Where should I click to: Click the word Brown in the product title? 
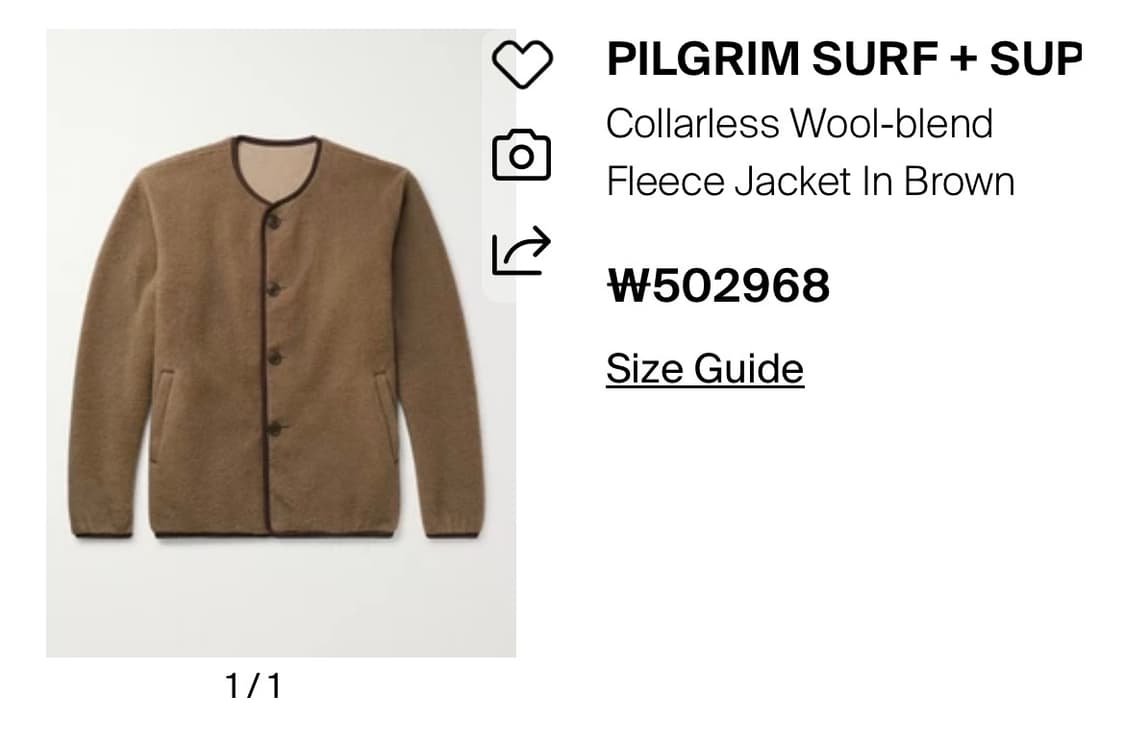pos(959,181)
